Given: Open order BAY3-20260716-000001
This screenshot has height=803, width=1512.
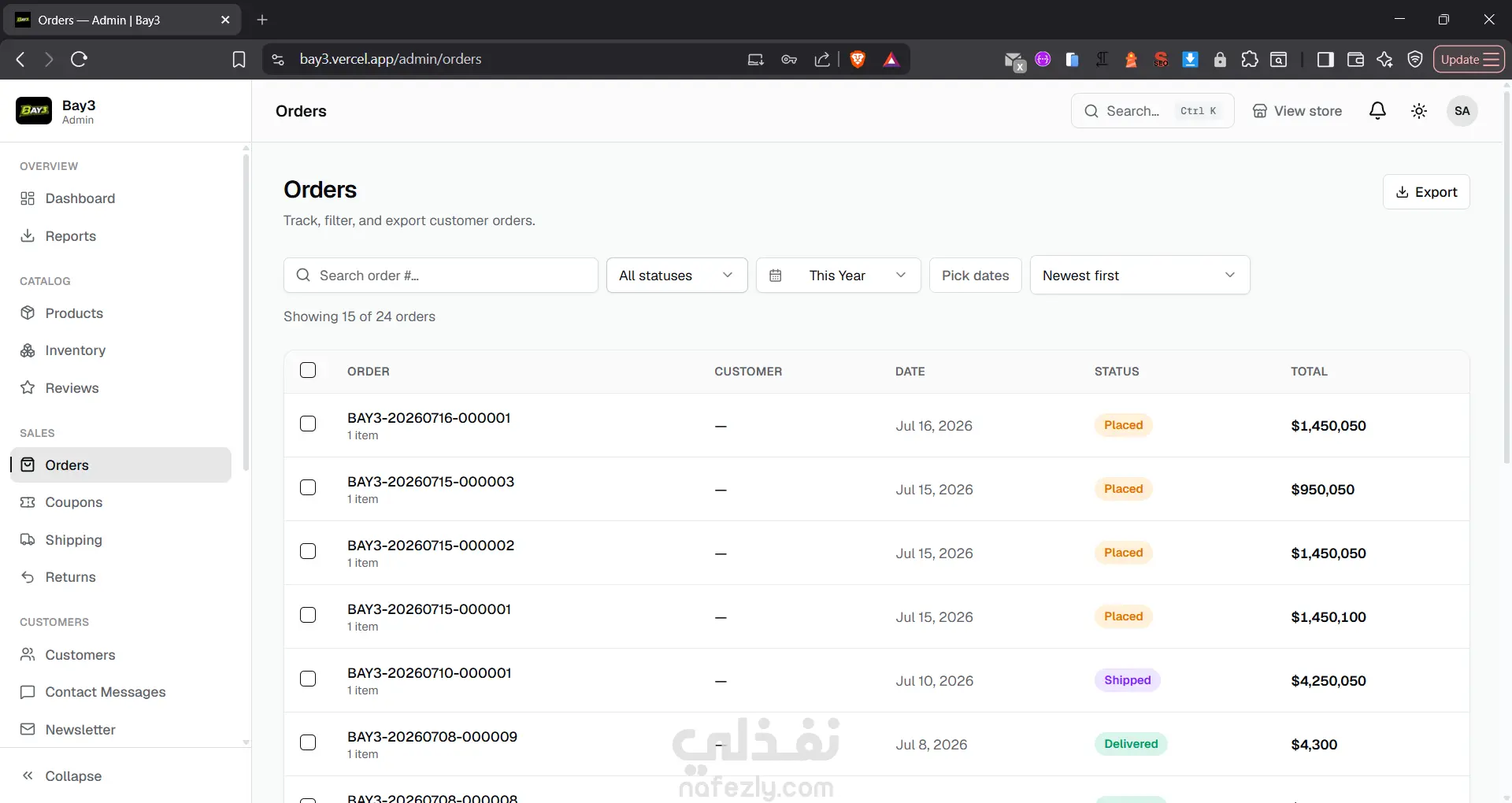Looking at the screenshot, I should point(429,418).
